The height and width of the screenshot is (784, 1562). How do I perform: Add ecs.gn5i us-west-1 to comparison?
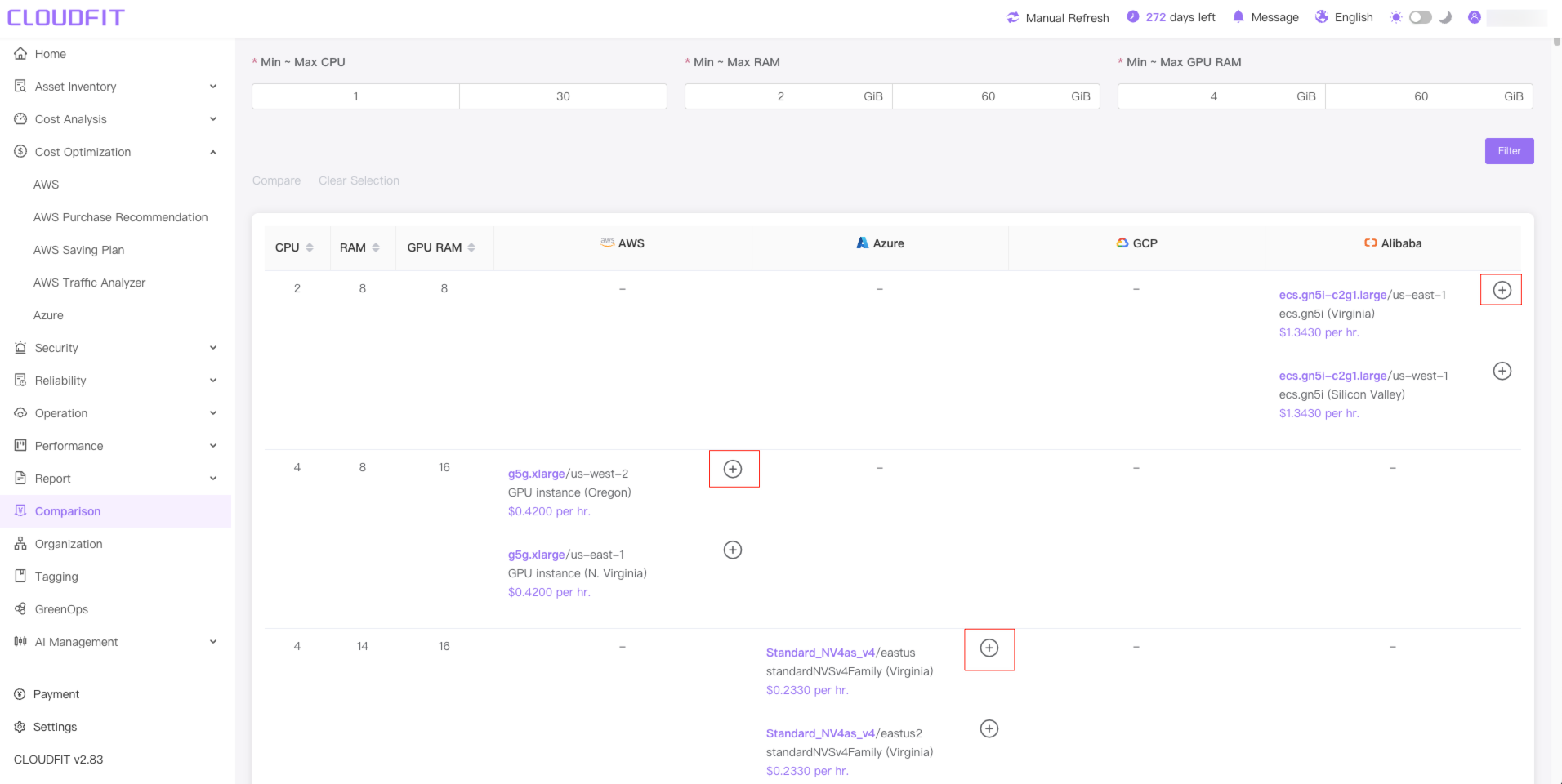coord(1502,371)
